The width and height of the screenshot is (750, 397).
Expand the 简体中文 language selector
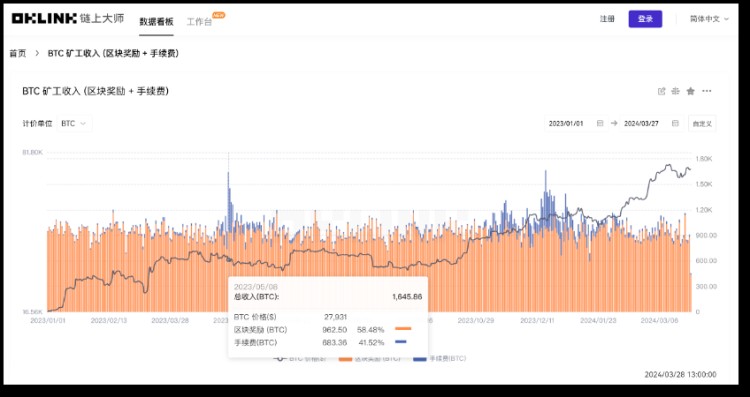pyautogui.click(x=709, y=19)
